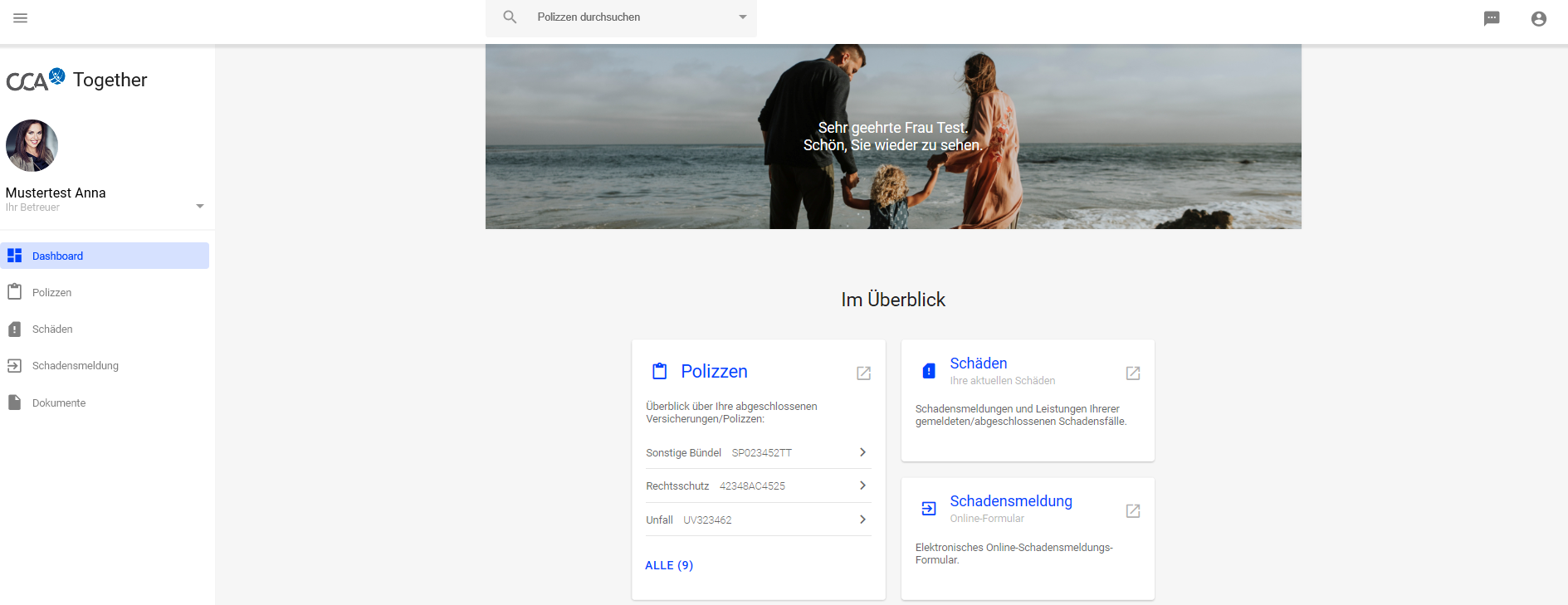The height and width of the screenshot is (605, 1568).
Task: Open Schäden in the sidebar
Action: [x=105, y=329]
